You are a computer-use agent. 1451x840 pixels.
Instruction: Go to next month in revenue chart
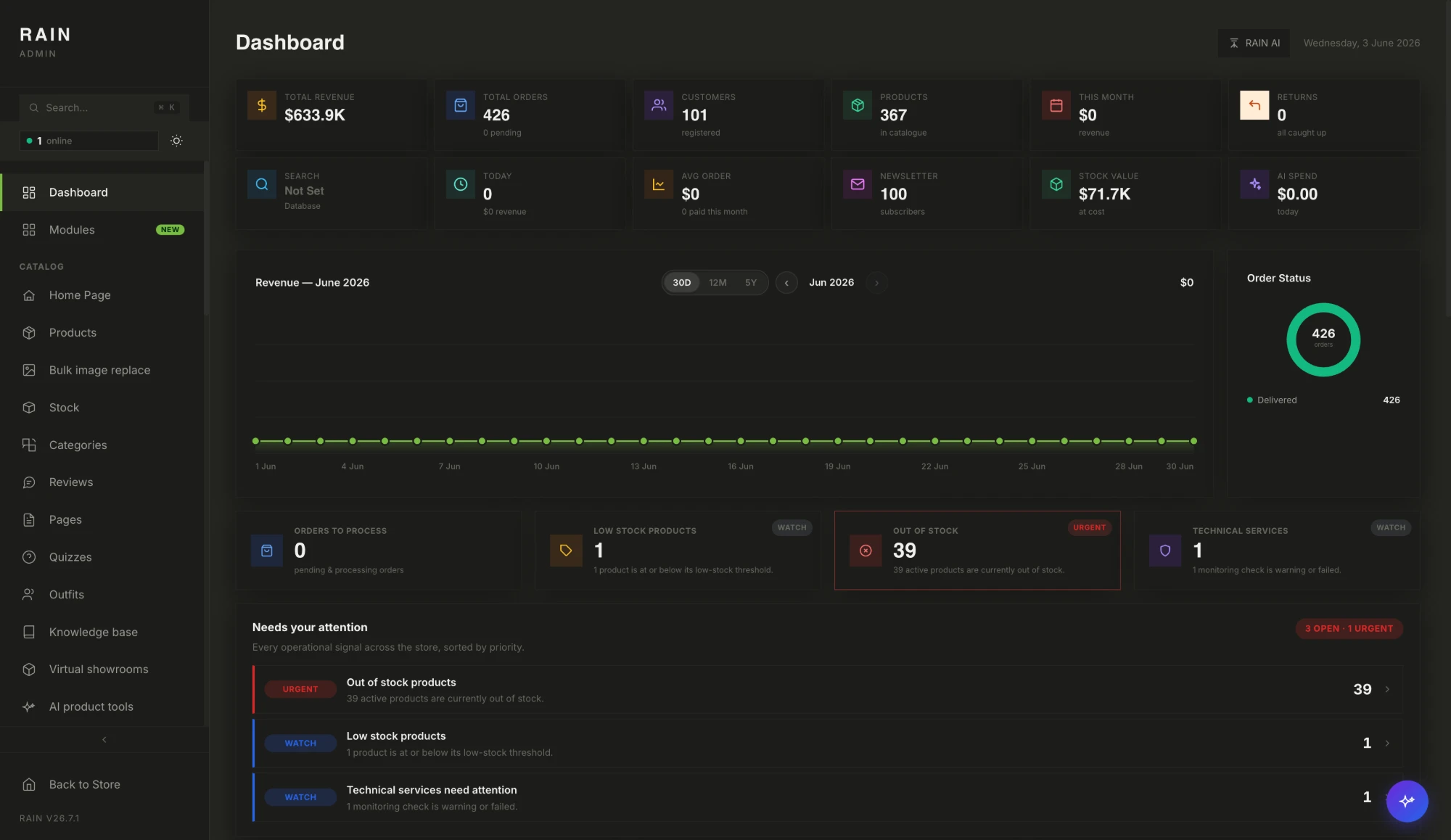click(x=876, y=283)
